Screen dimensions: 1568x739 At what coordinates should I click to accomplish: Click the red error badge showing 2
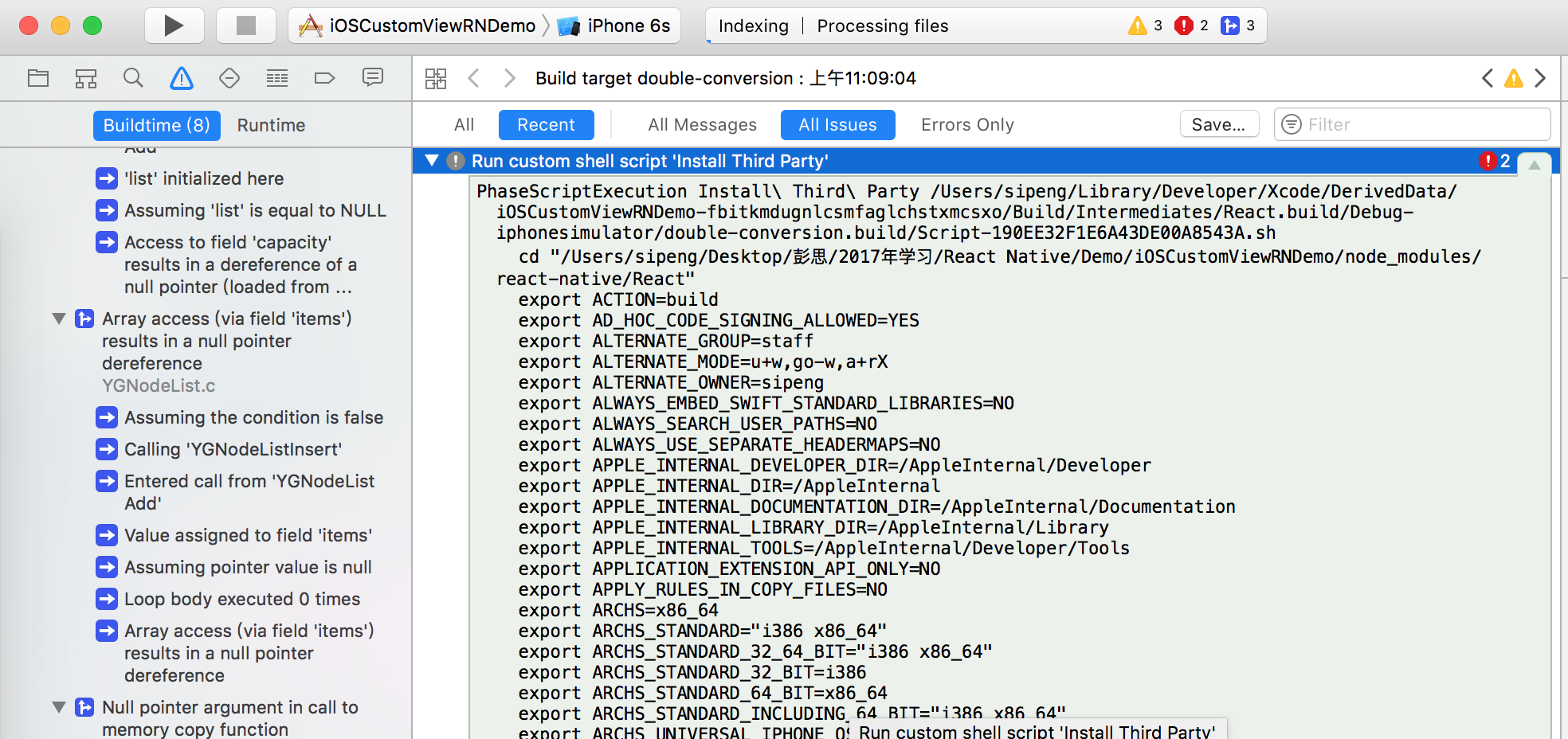(x=1495, y=161)
